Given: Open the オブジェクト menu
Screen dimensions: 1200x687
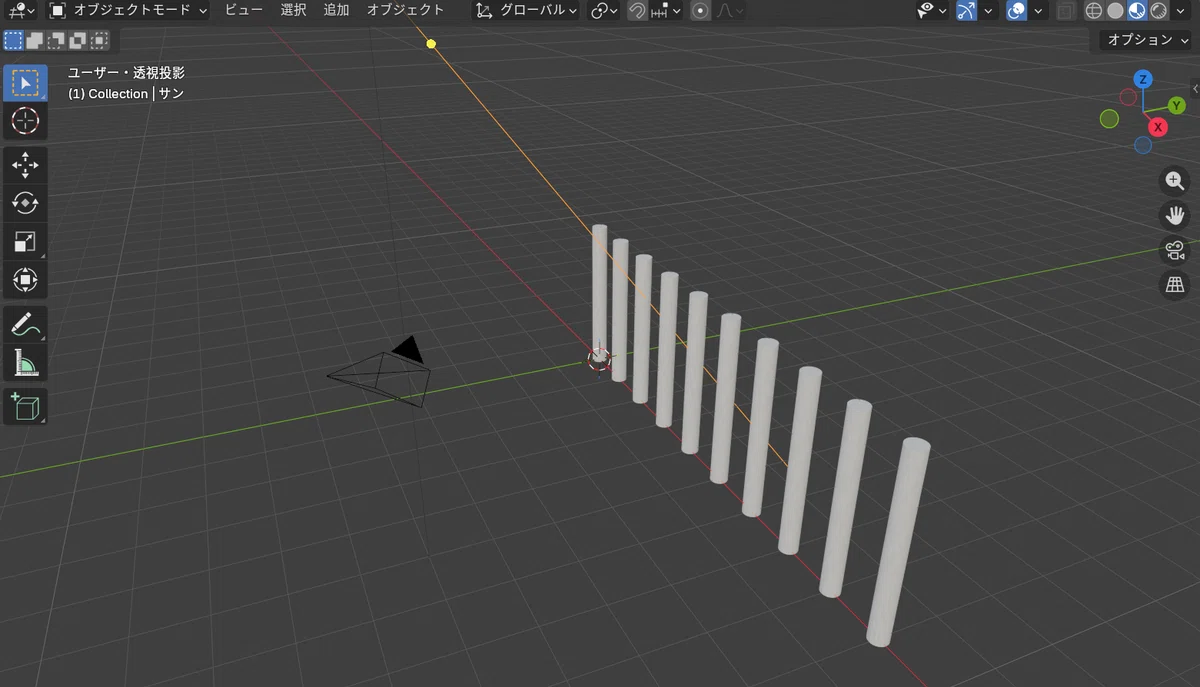Looking at the screenshot, I should (x=405, y=10).
